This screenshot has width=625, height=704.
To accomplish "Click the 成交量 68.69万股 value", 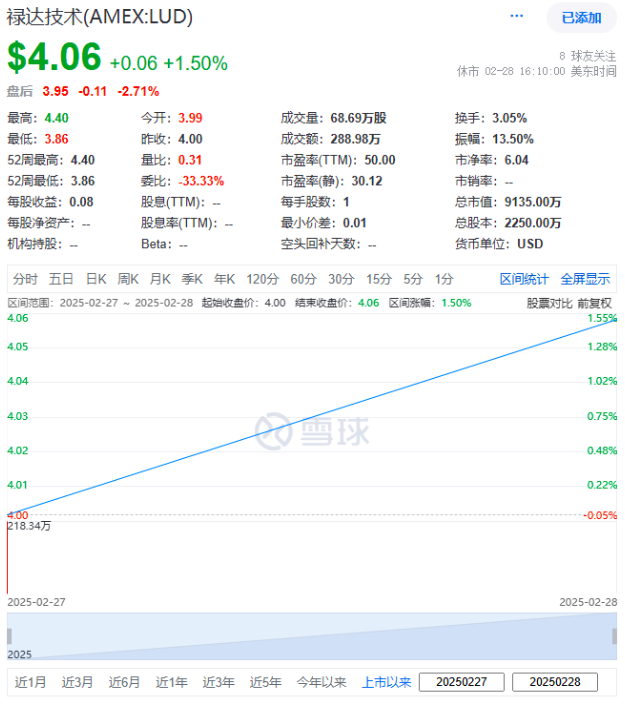I will point(358,118).
